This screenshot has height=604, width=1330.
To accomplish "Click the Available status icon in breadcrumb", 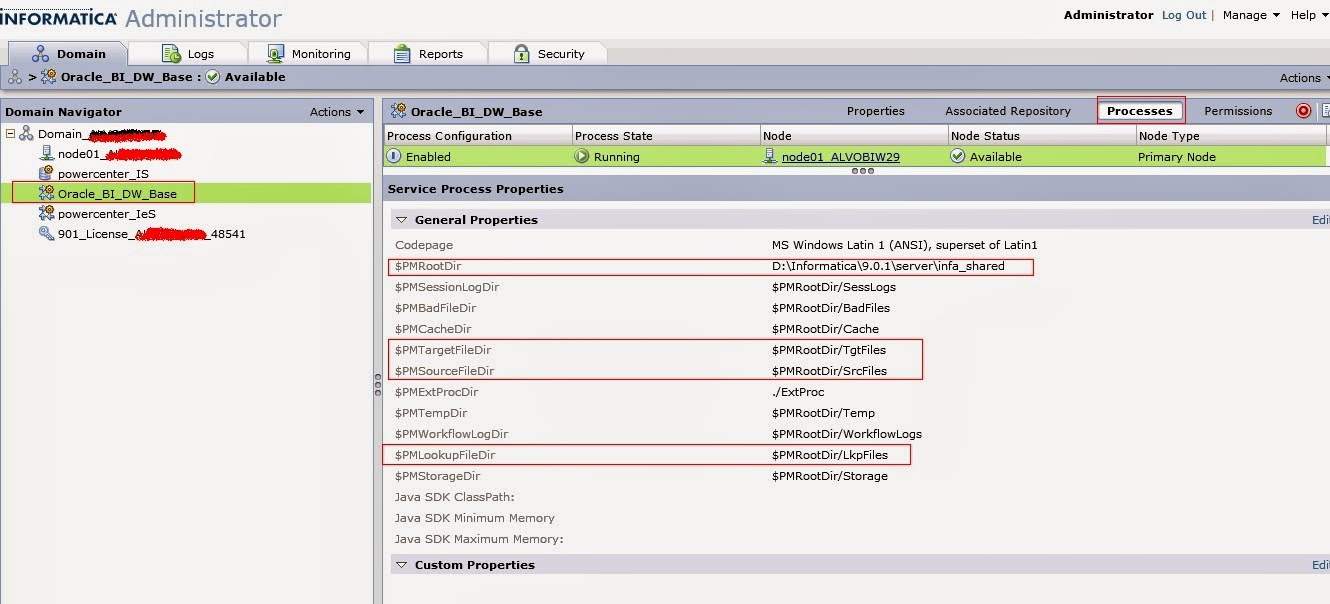I will (x=213, y=77).
